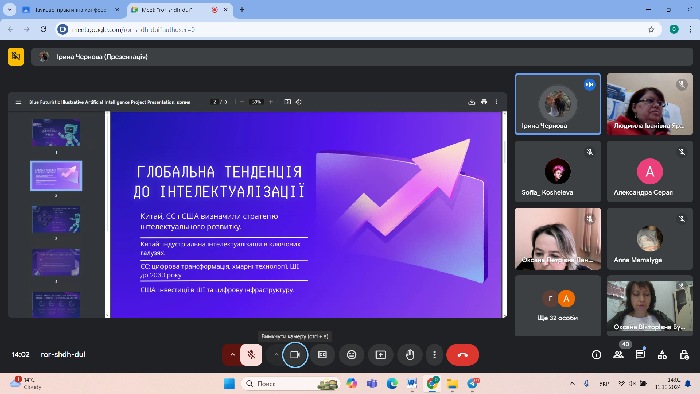700x394 pixels.
Task: Open the activities icon in bottom bar
Action: (x=662, y=355)
